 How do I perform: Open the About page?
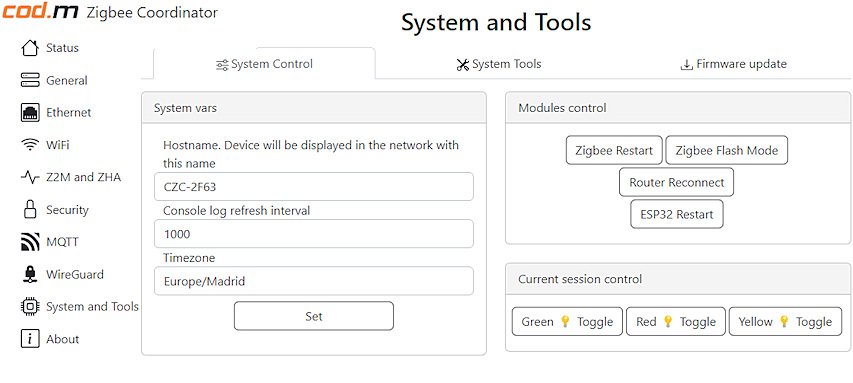(x=63, y=339)
